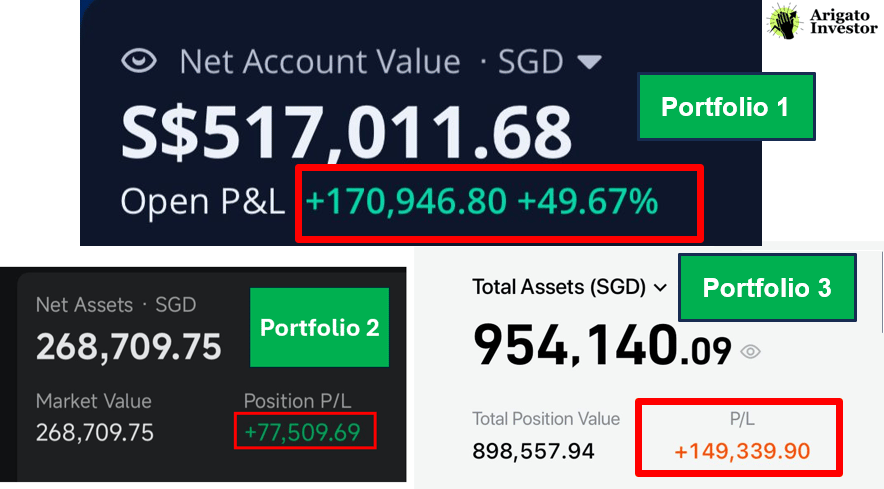
Task: Expand the Total Assets (SGD) chevron
Action: (660, 288)
